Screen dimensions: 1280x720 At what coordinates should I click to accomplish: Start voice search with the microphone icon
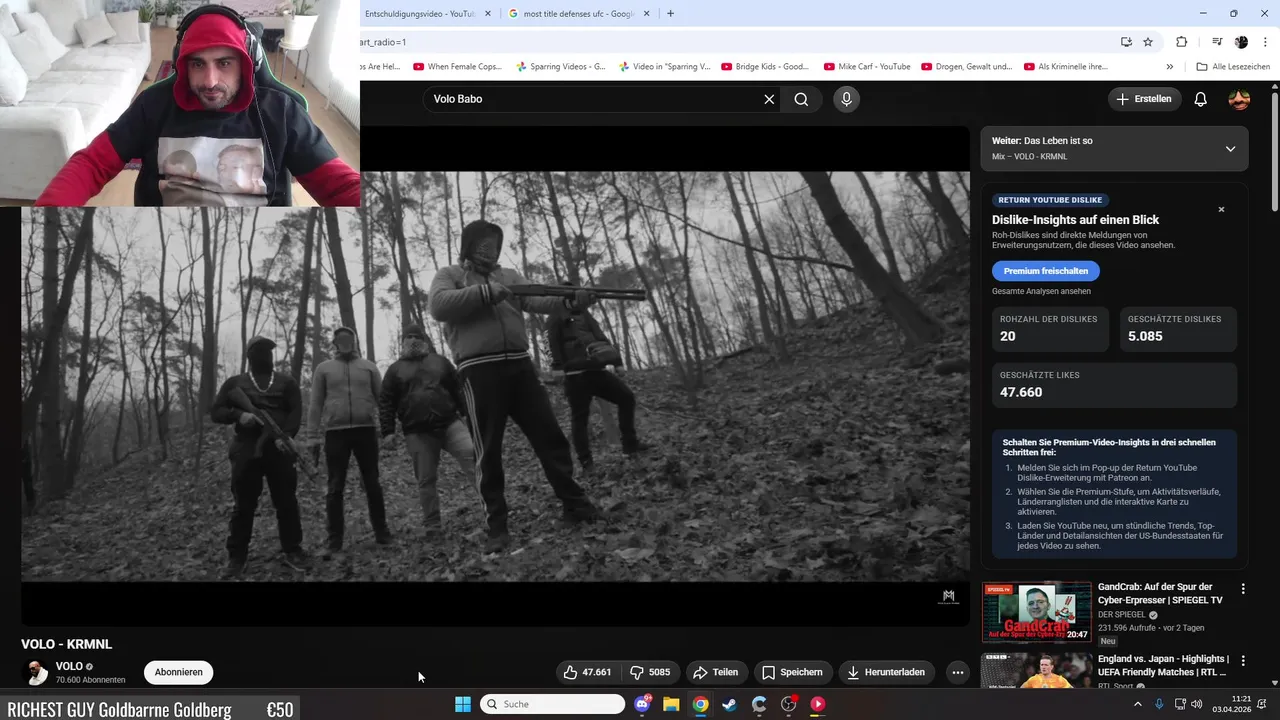click(x=846, y=99)
